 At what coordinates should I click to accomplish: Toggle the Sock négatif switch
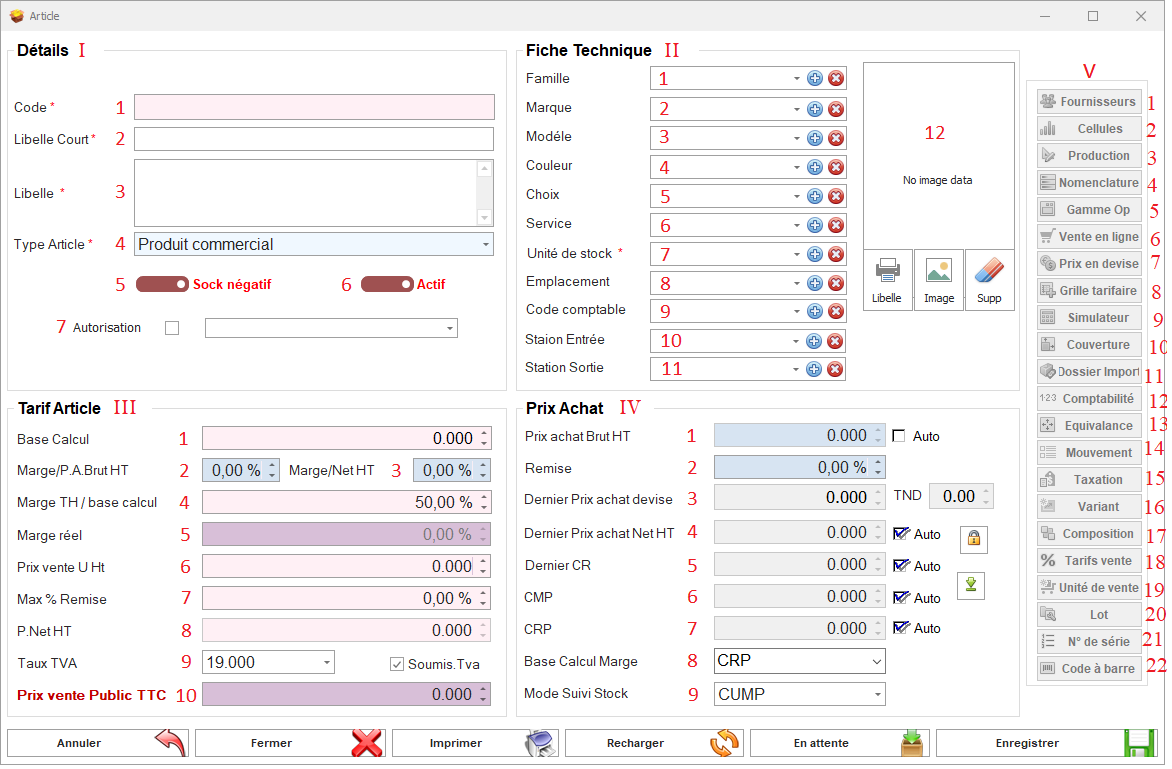click(162, 284)
